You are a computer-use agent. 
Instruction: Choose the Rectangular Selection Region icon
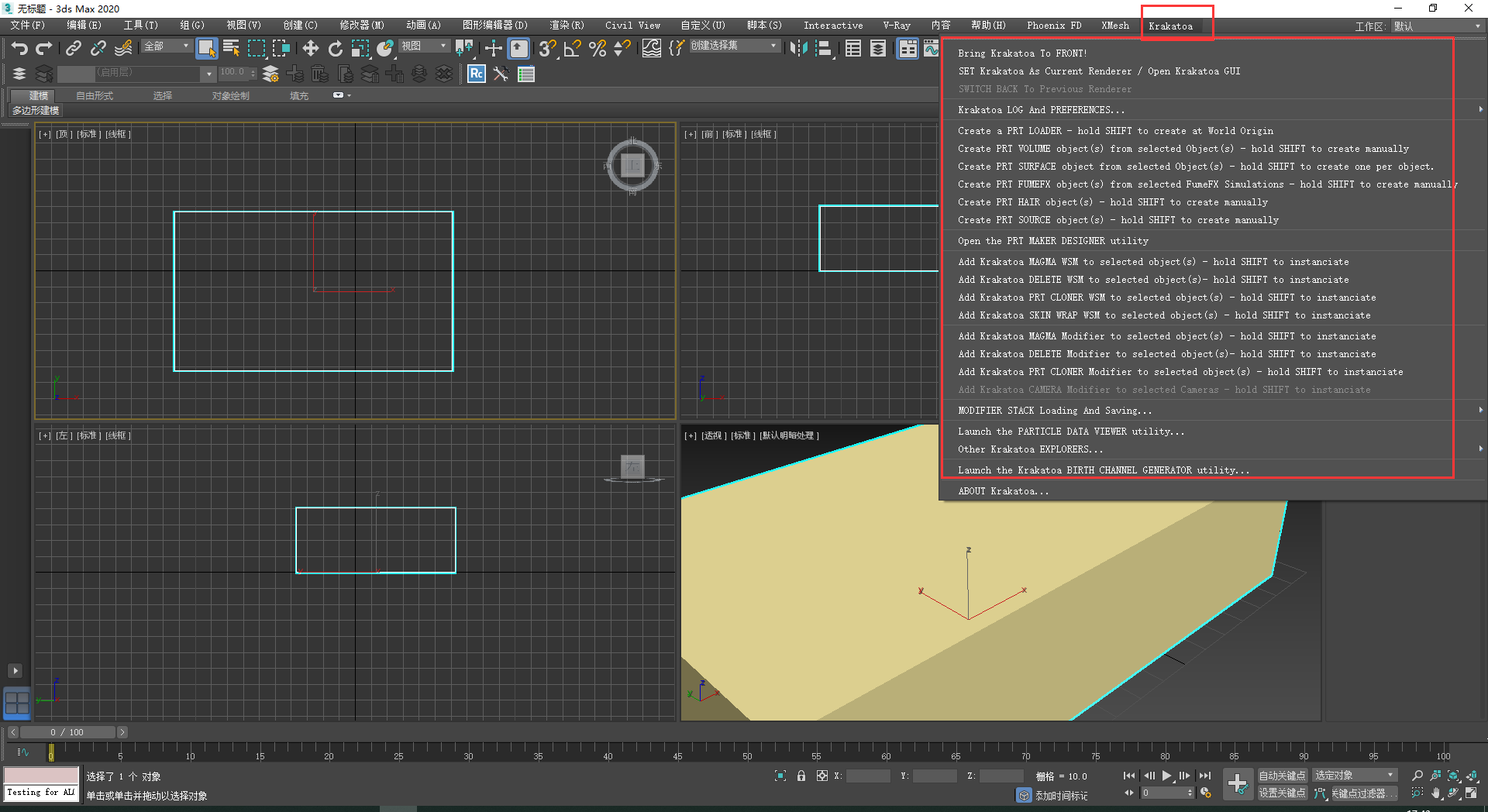tap(257, 48)
